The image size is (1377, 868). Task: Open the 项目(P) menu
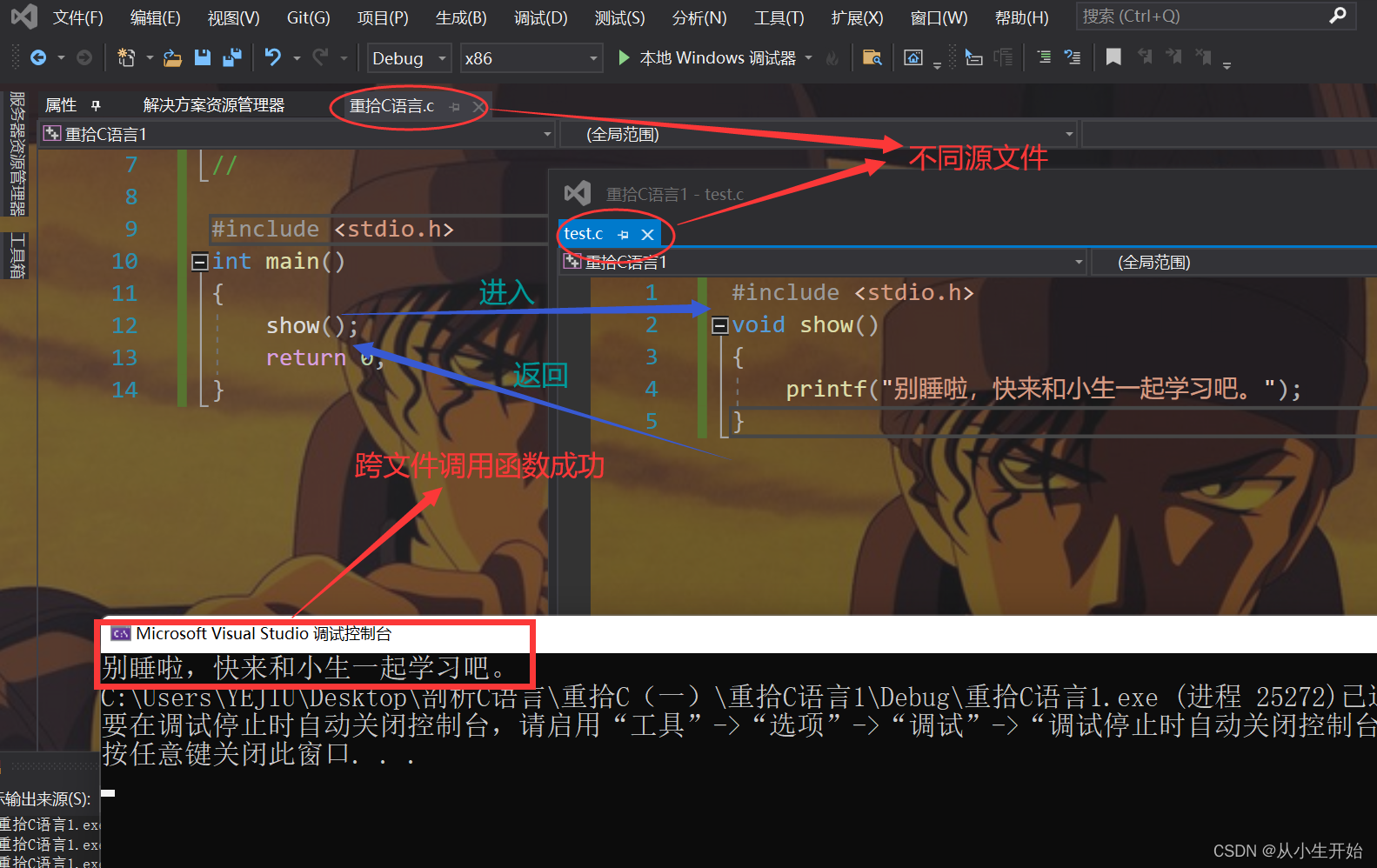[383, 17]
